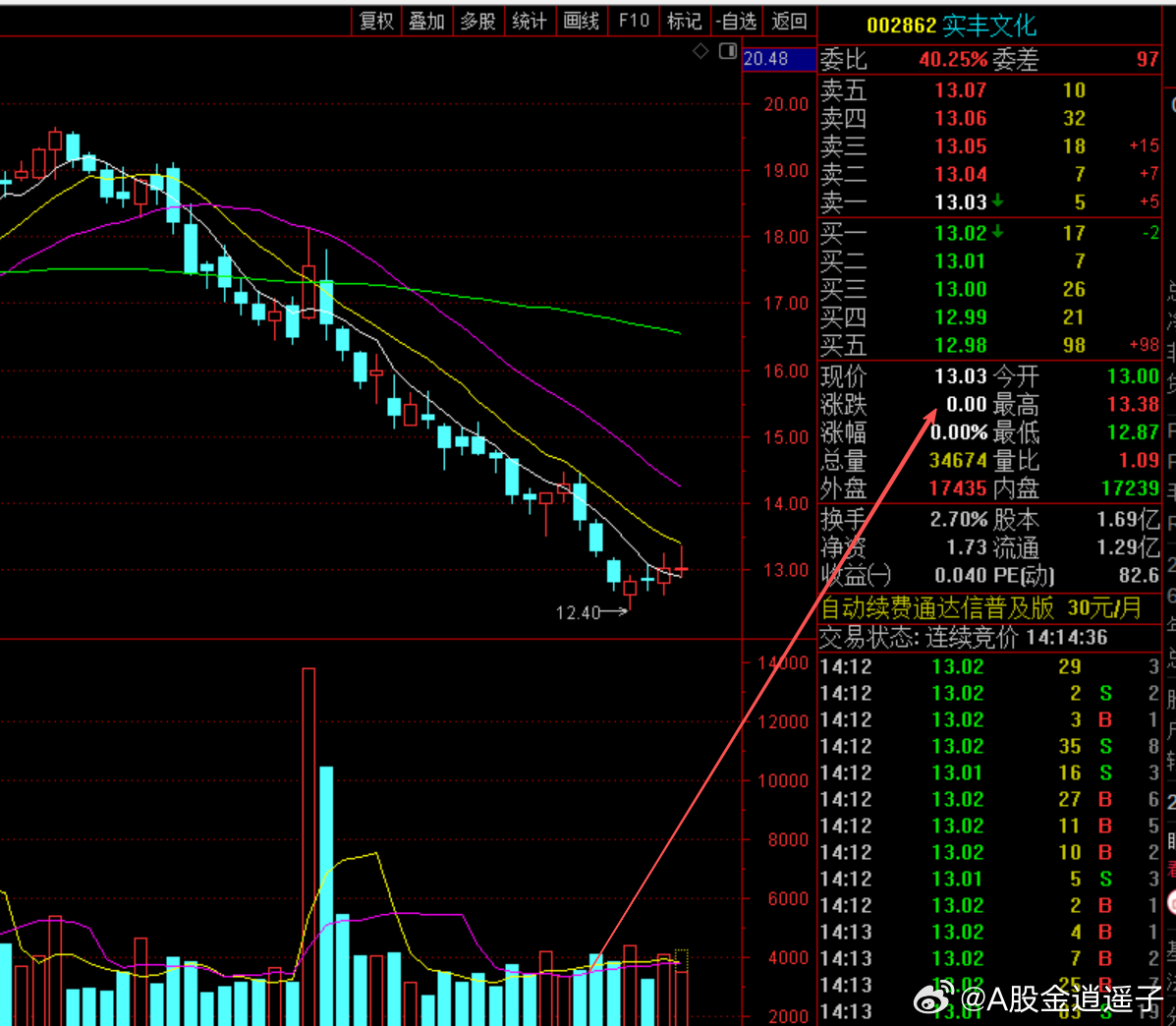This screenshot has height=1026, width=1176.
Task: Select the 14:12 tick trade with volume 35
Action: click(990, 746)
